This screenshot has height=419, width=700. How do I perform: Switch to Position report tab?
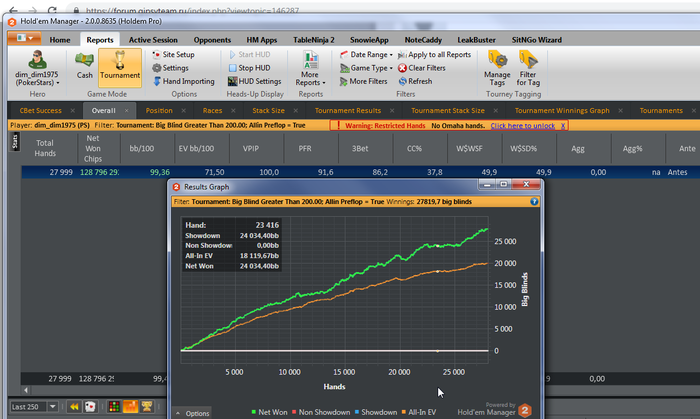coord(159,111)
